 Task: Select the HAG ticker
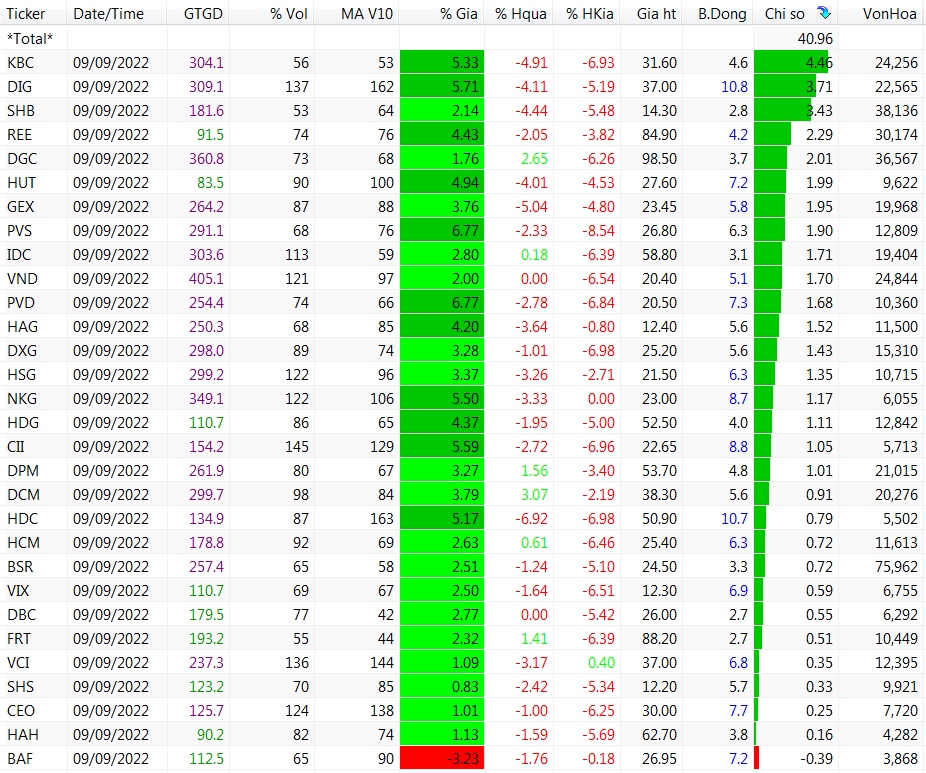tap(22, 327)
